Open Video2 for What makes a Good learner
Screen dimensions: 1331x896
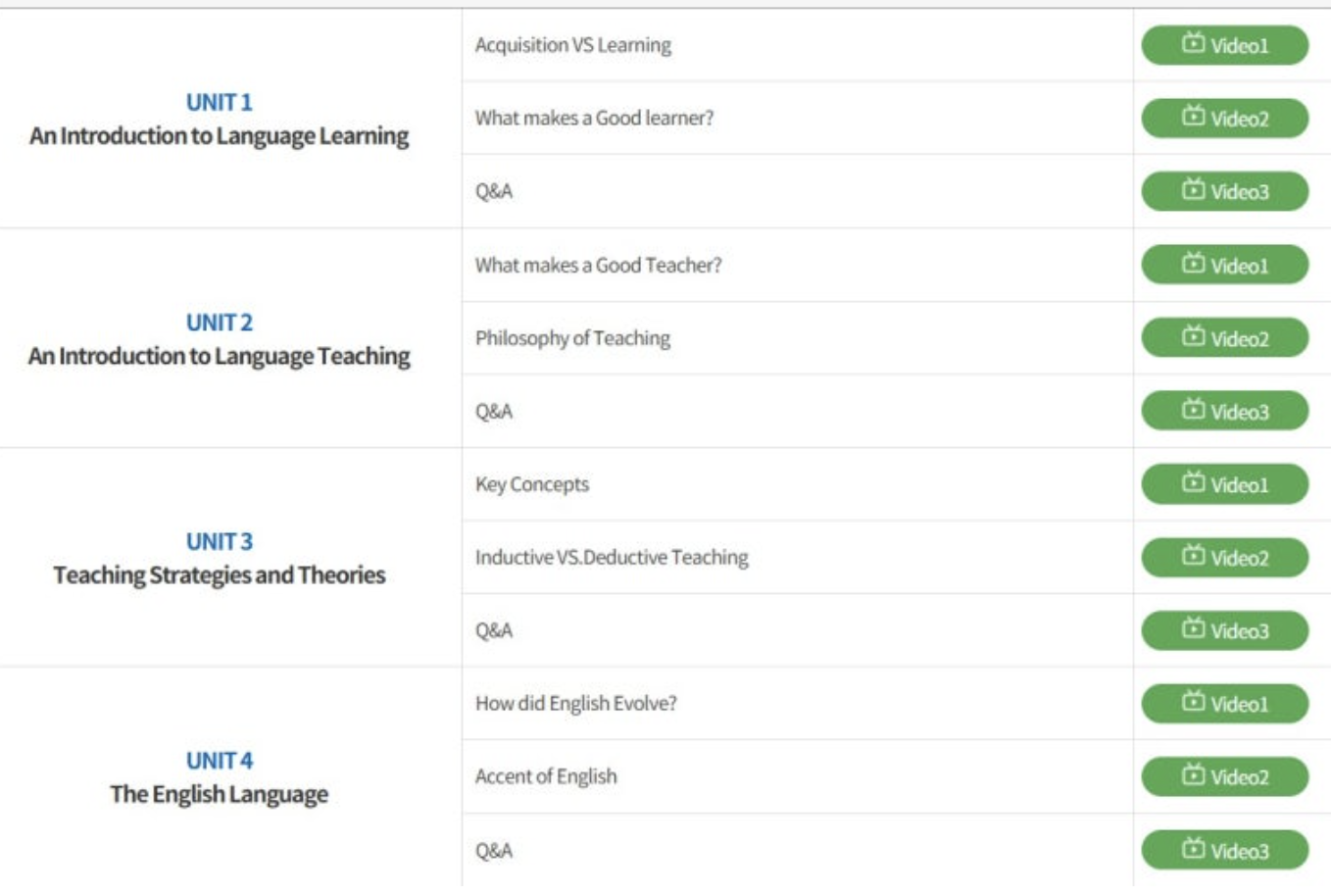pos(1224,119)
